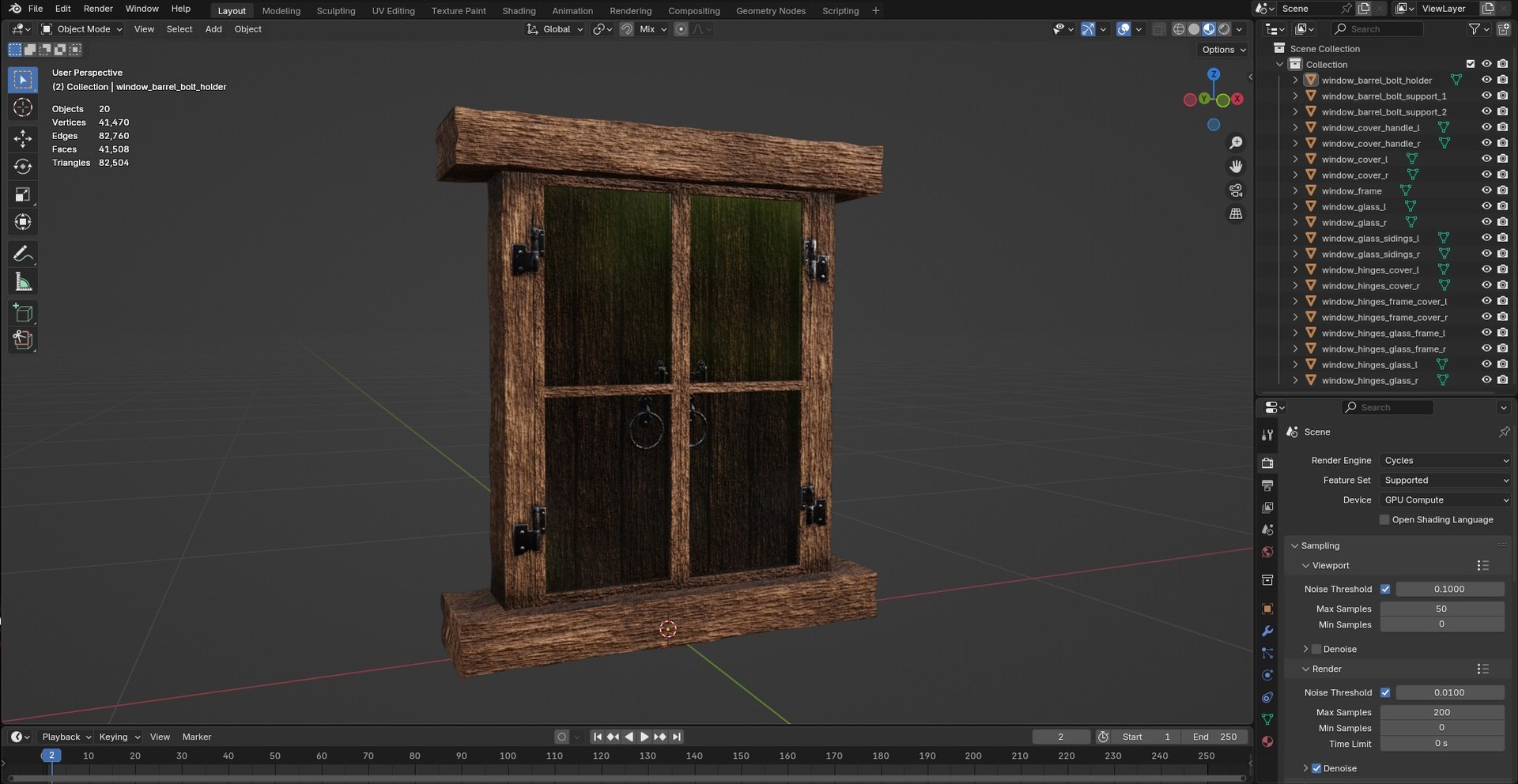Open the Material properties tab

pos(1267,742)
